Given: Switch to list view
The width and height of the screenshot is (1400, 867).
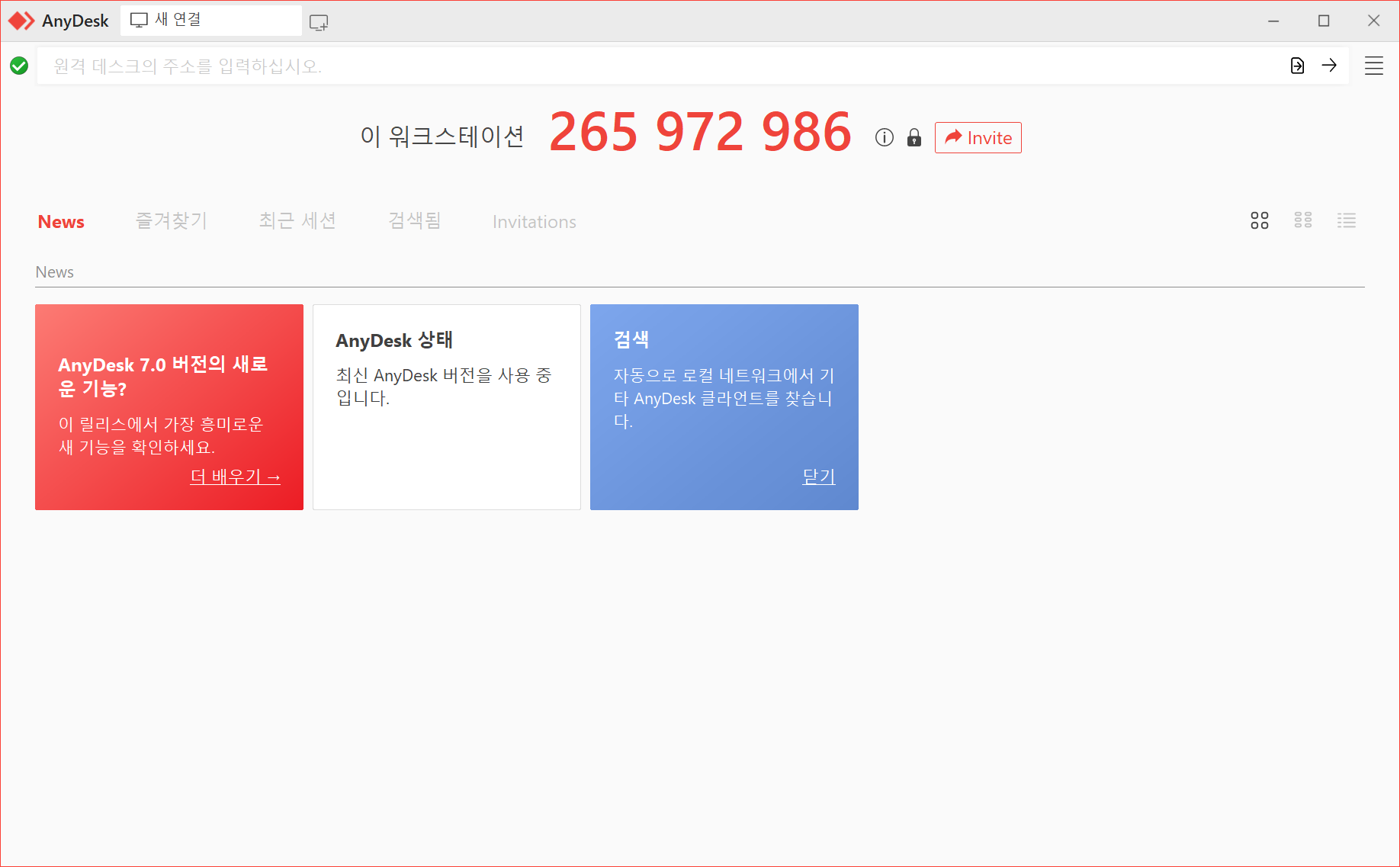Looking at the screenshot, I should 1347,220.
